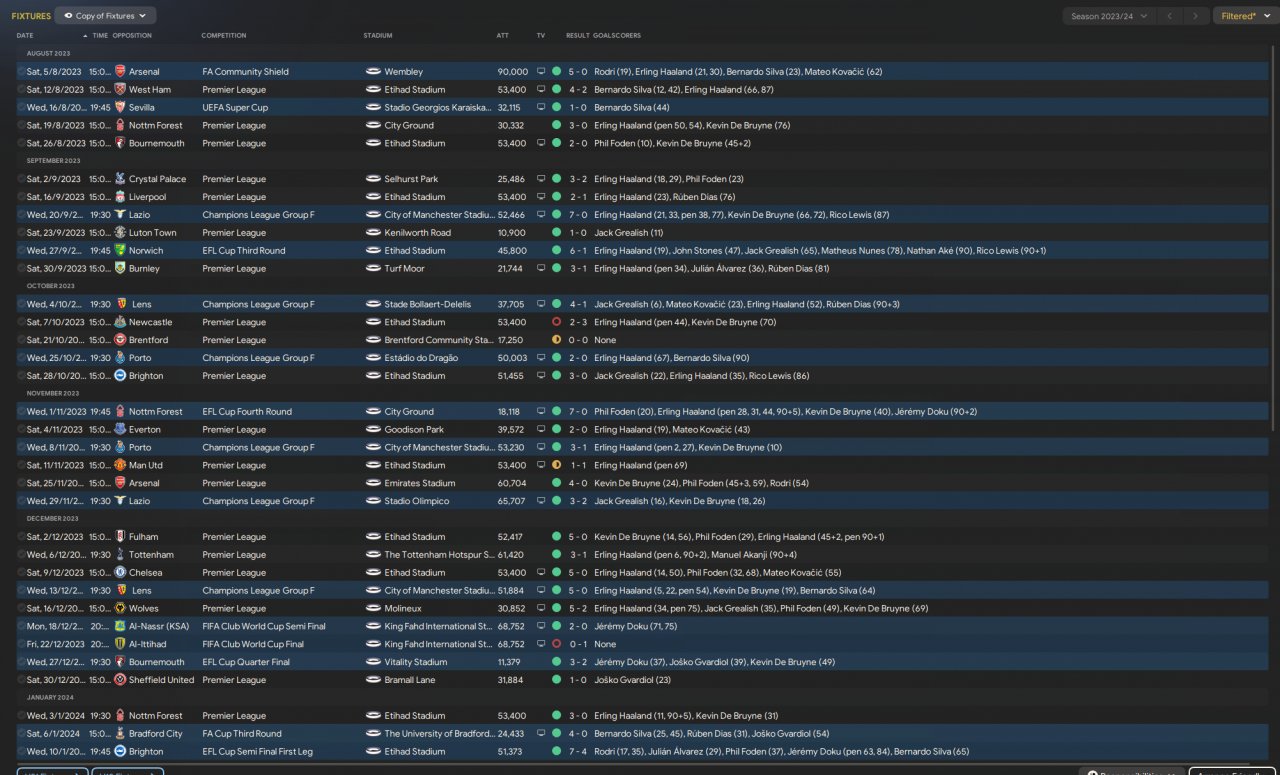The height and width of the screenshot is (775, 1280).
Task: Click FA Community Shield competition text
Action: pos(245,72)
